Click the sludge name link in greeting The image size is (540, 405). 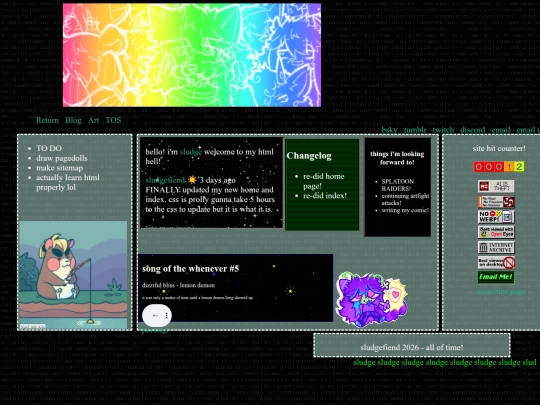tap(190, 152)
